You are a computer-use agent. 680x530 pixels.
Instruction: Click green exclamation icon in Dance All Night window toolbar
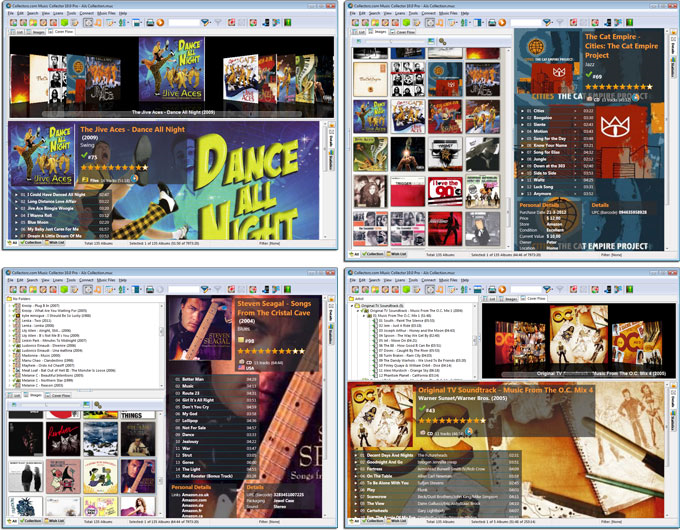(x=287, y=23)
